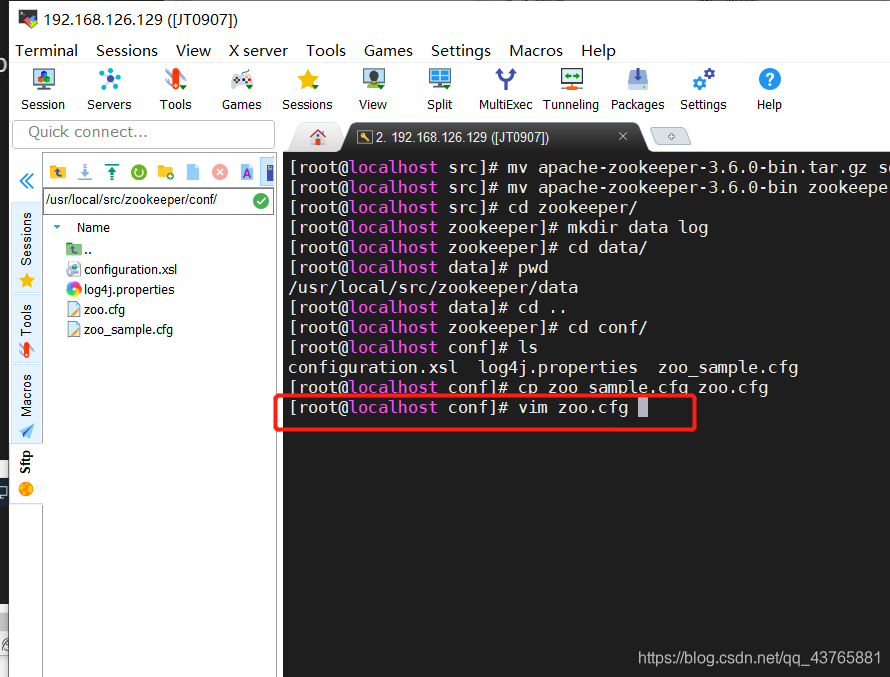Viewport: 890px width, 677px height.
Task: Switch to the Sftp sidebar tab
Action: click(x=26, y=472)
